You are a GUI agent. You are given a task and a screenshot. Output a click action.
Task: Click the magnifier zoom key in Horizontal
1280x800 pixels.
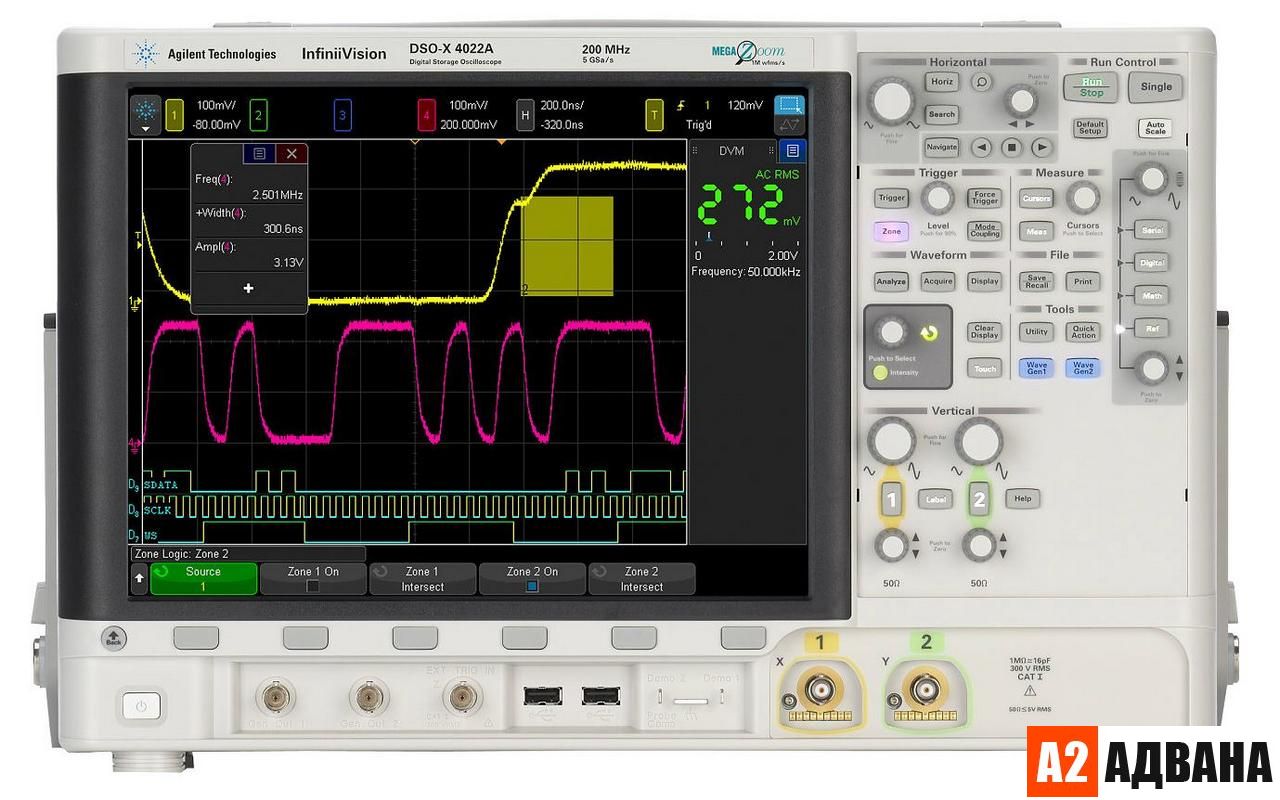click(982, 83)
